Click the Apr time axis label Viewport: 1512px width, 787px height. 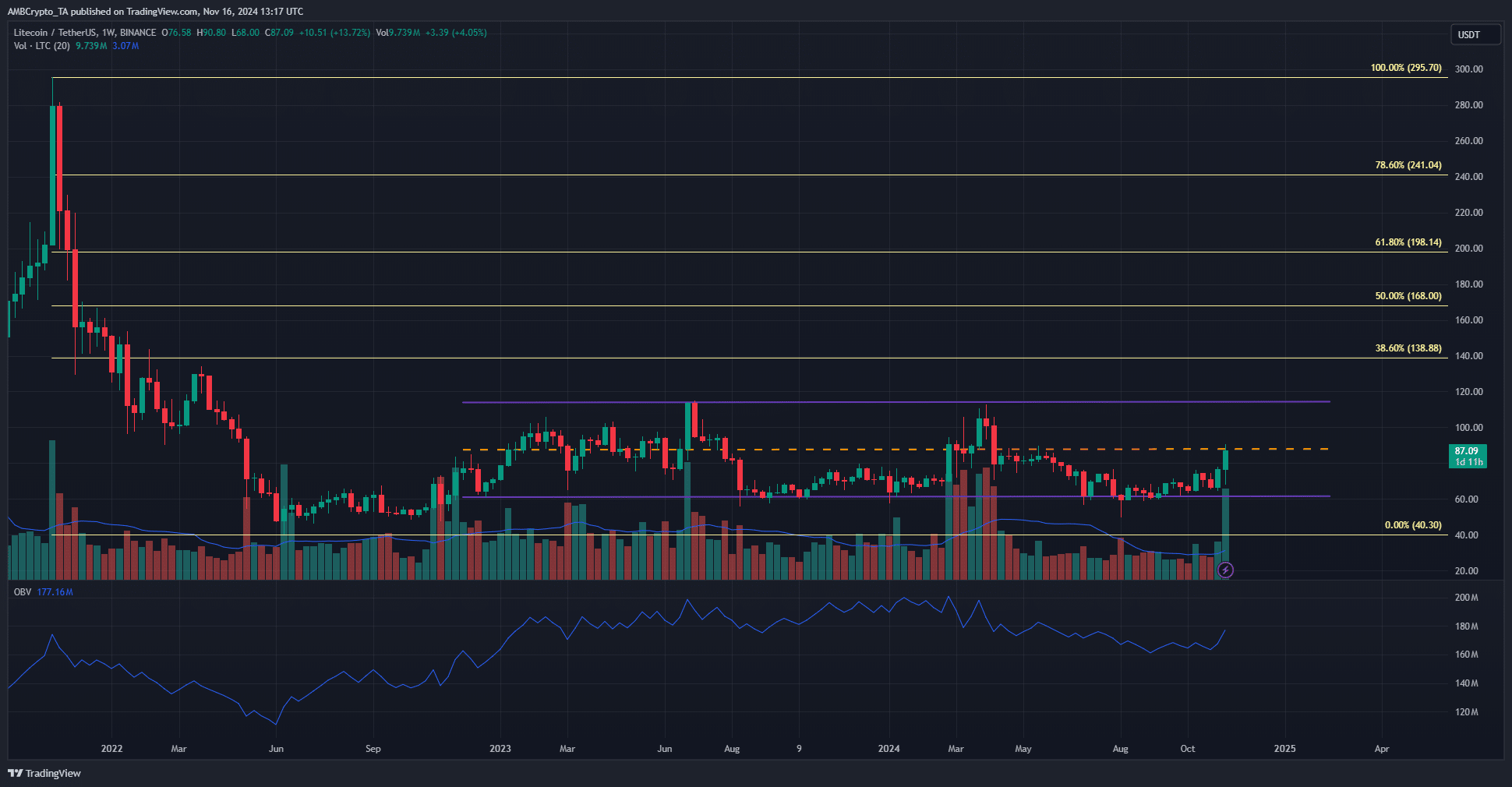pyautogui.click(x=1381, y=749)
